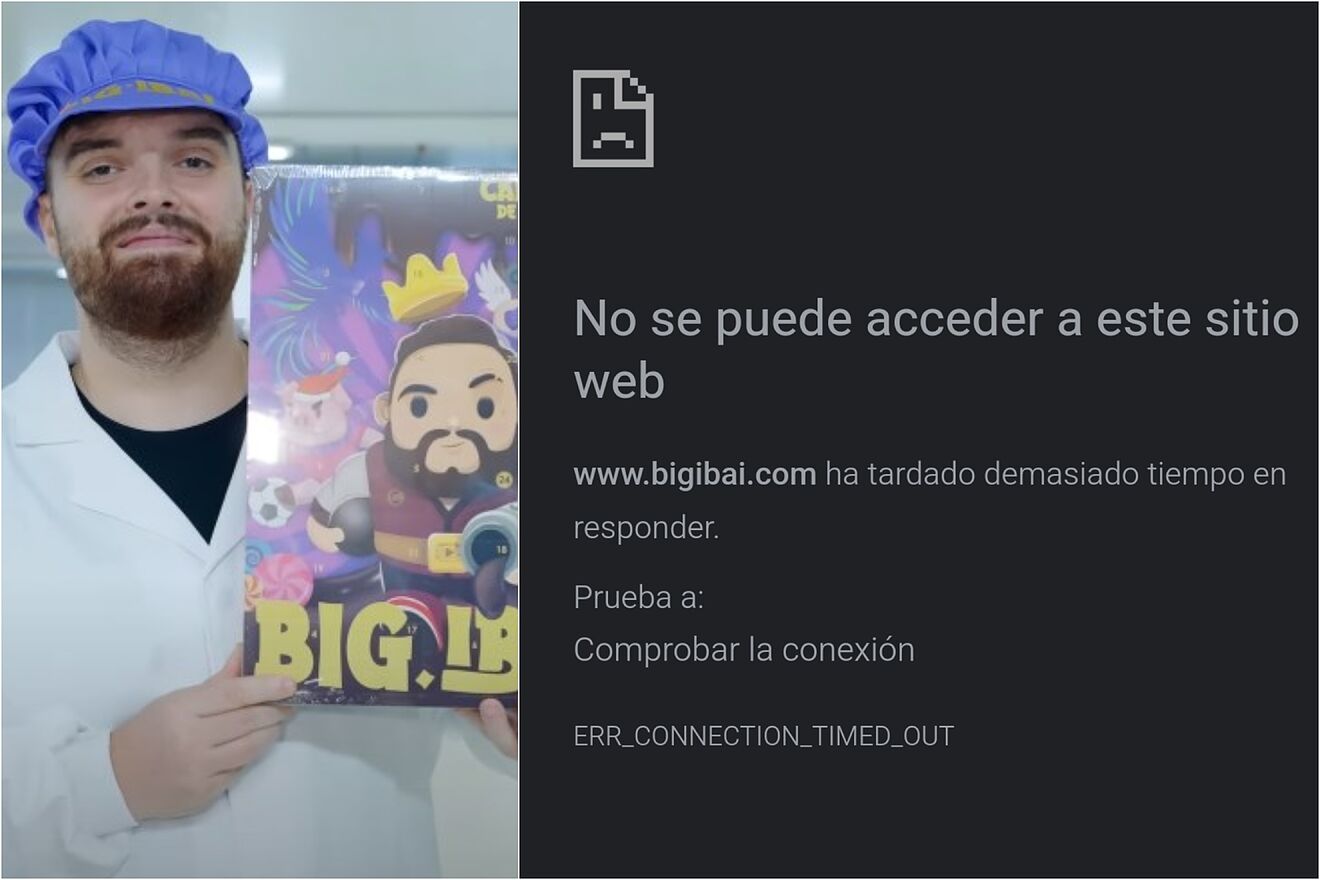Click the Comprobar la conexión suggestion
1320x880 pixels.
click(744, 650)
